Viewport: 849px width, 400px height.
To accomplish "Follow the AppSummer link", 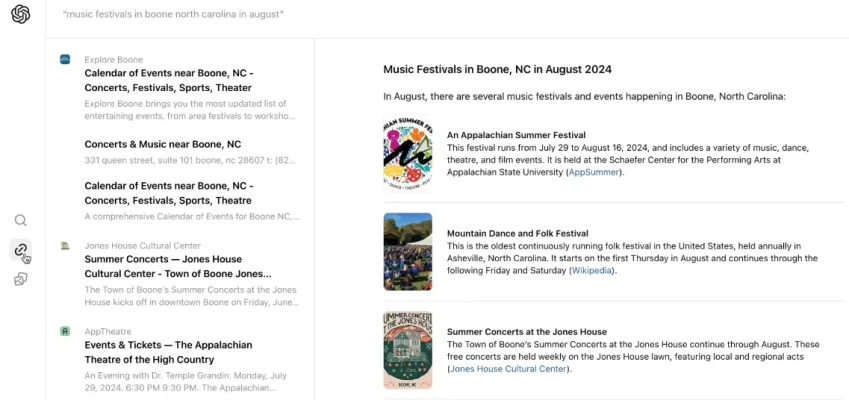I will tap(594, 172).
